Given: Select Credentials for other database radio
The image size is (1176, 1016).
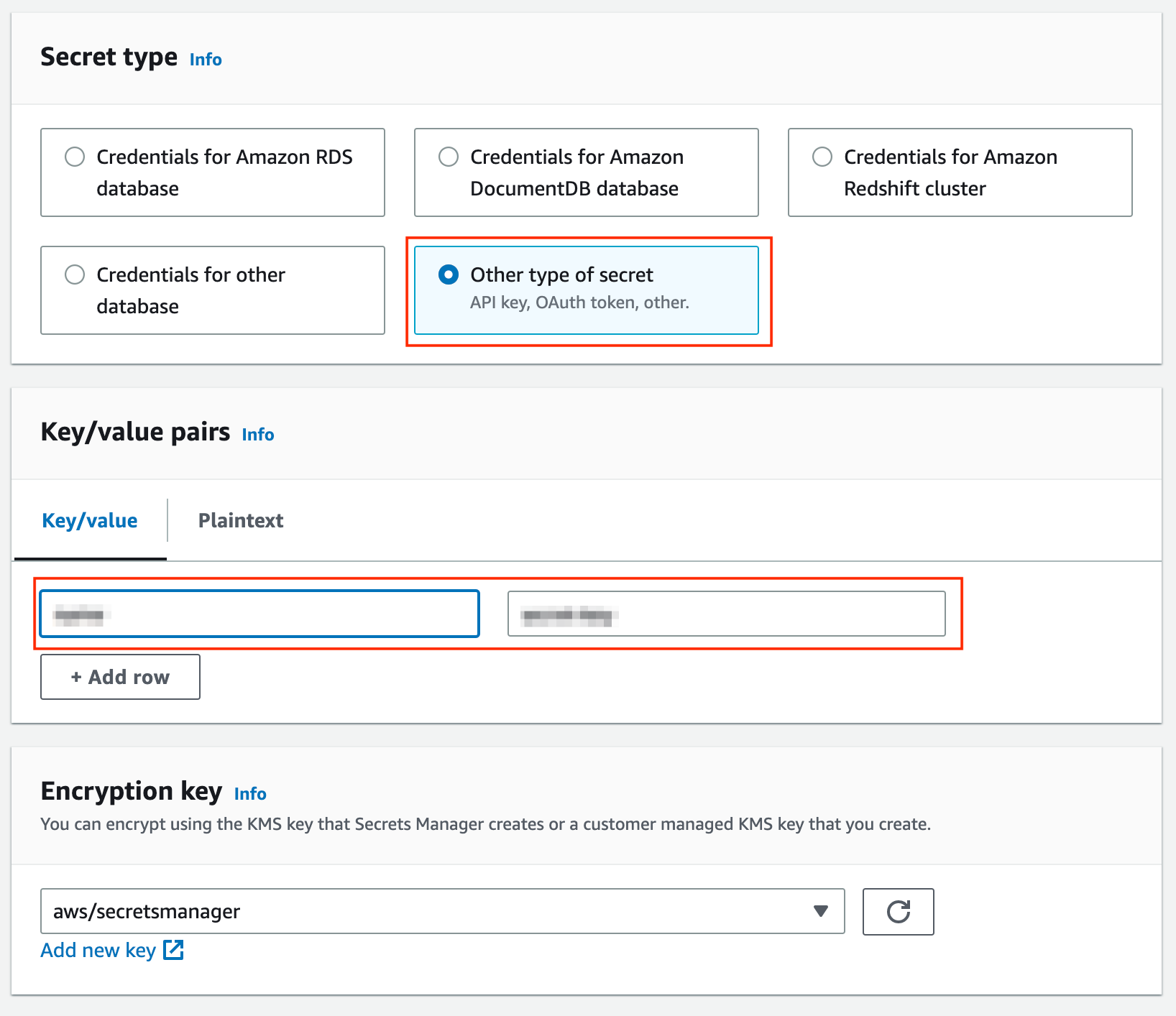Looking at the screenshot, I should [x=75, y=274].
